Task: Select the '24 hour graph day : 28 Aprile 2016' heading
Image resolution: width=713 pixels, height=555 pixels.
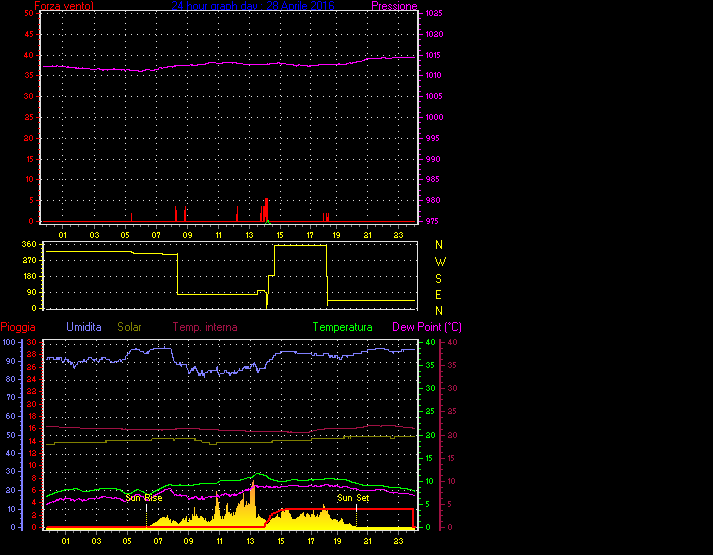Action: click(253, 6)
